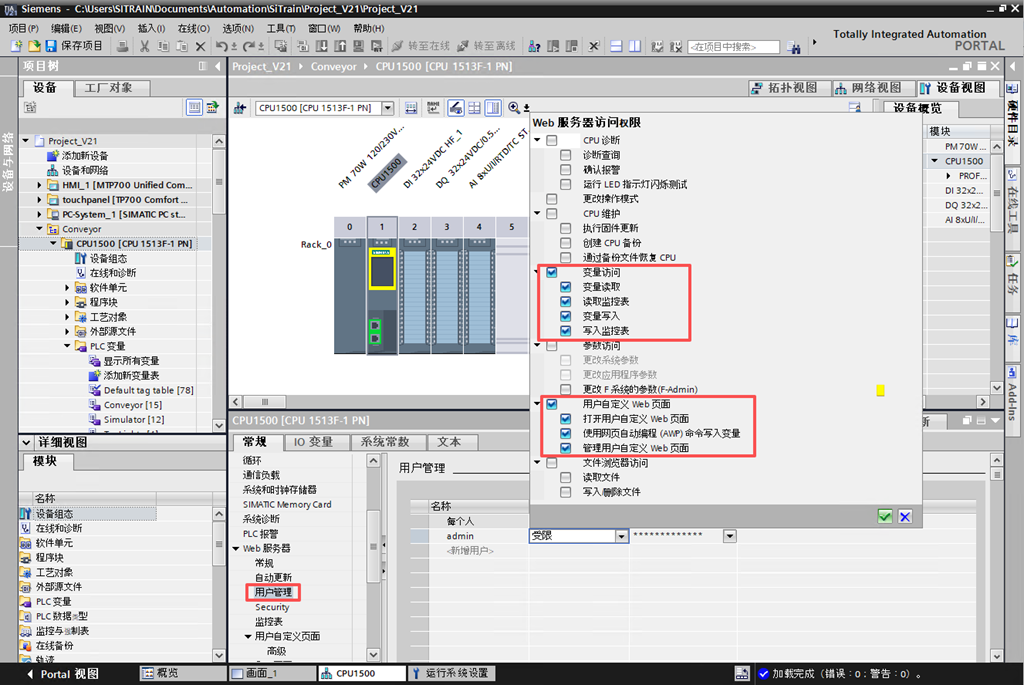Click the yellow square marker in the device view

point(881,391)
